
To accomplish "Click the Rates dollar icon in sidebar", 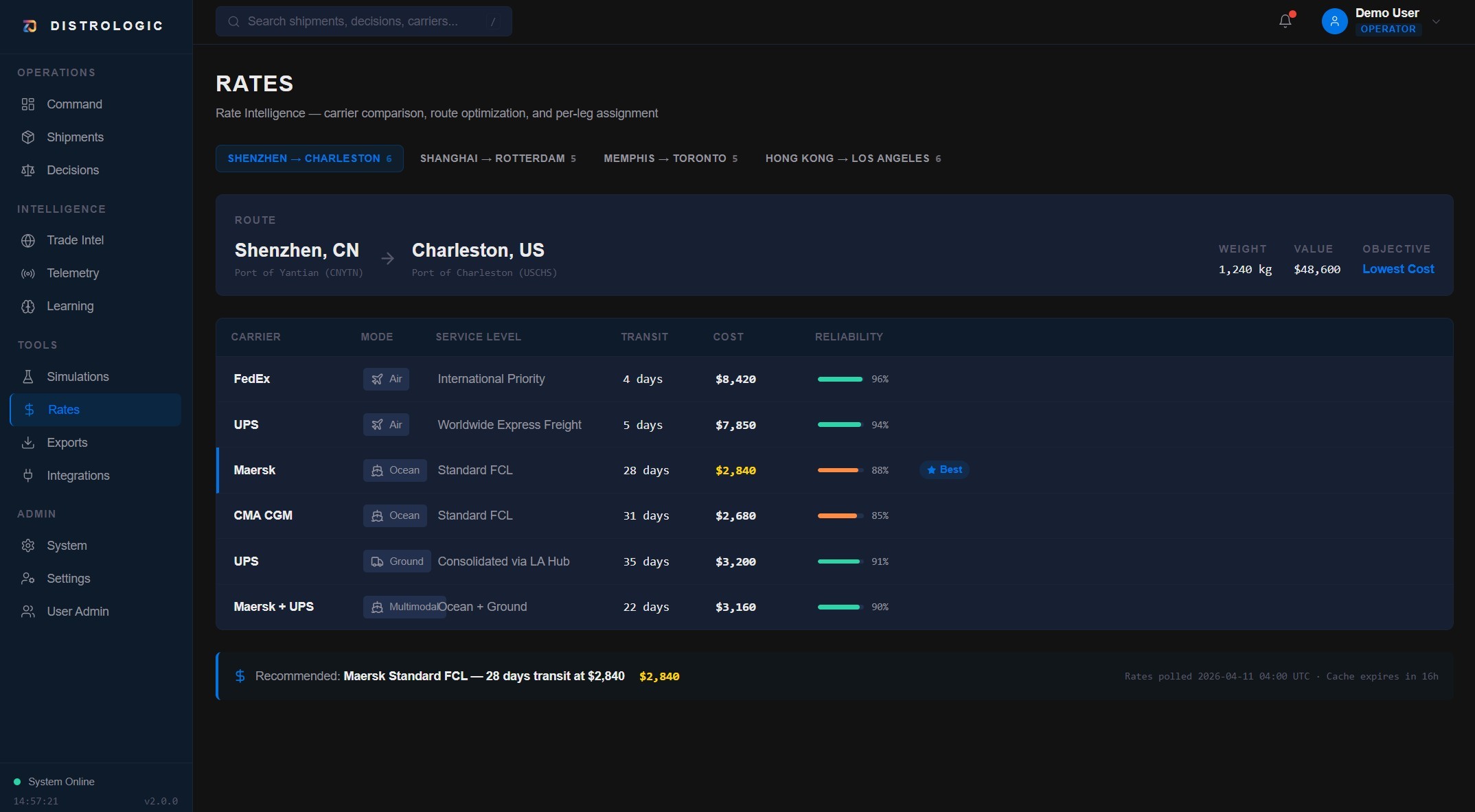I will point(30,410).
